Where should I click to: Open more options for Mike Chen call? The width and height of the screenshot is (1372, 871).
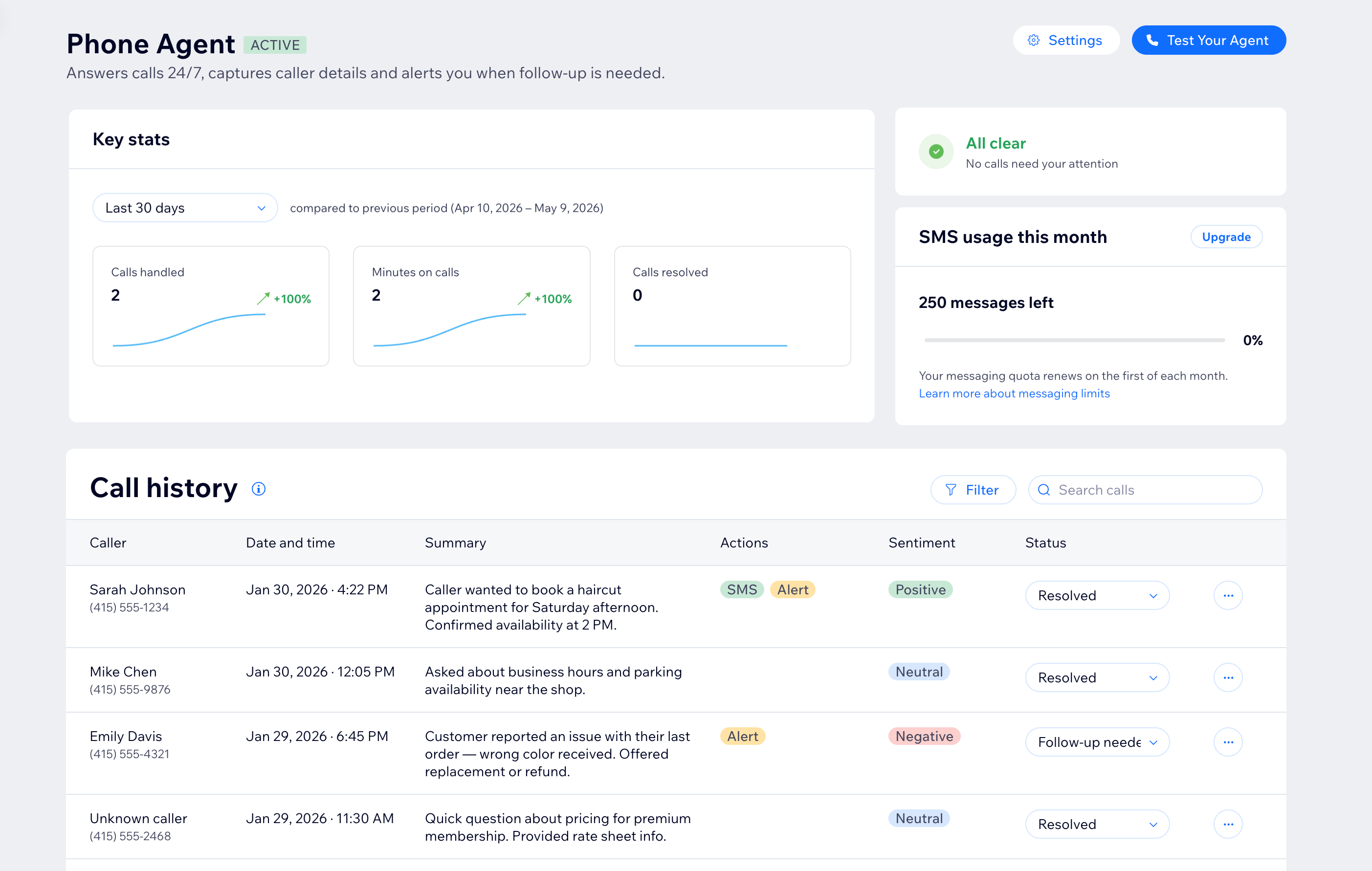pos(1228,677)
